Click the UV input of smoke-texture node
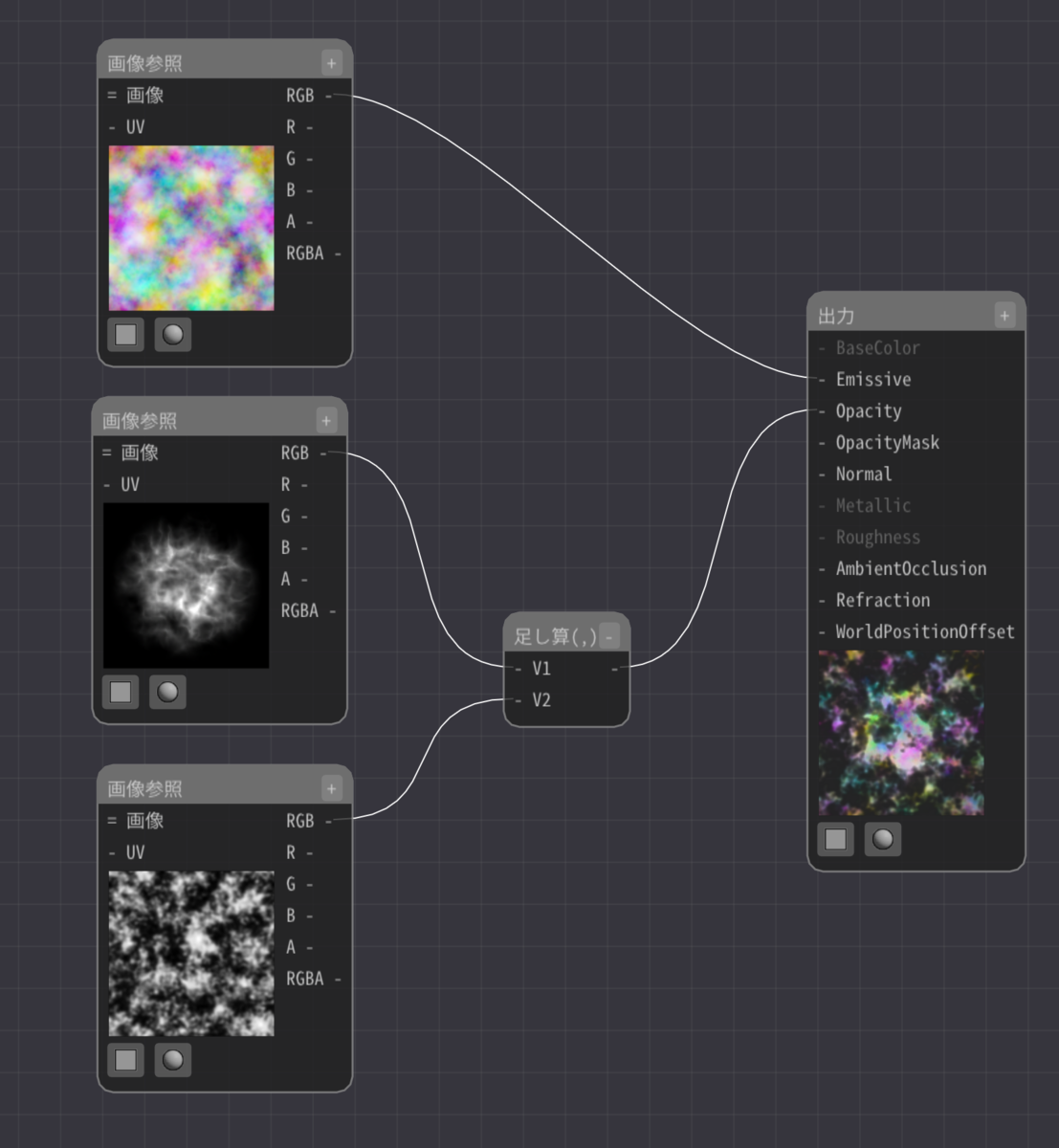This screenshot has width=1059, height=1148. click(122, 484)
